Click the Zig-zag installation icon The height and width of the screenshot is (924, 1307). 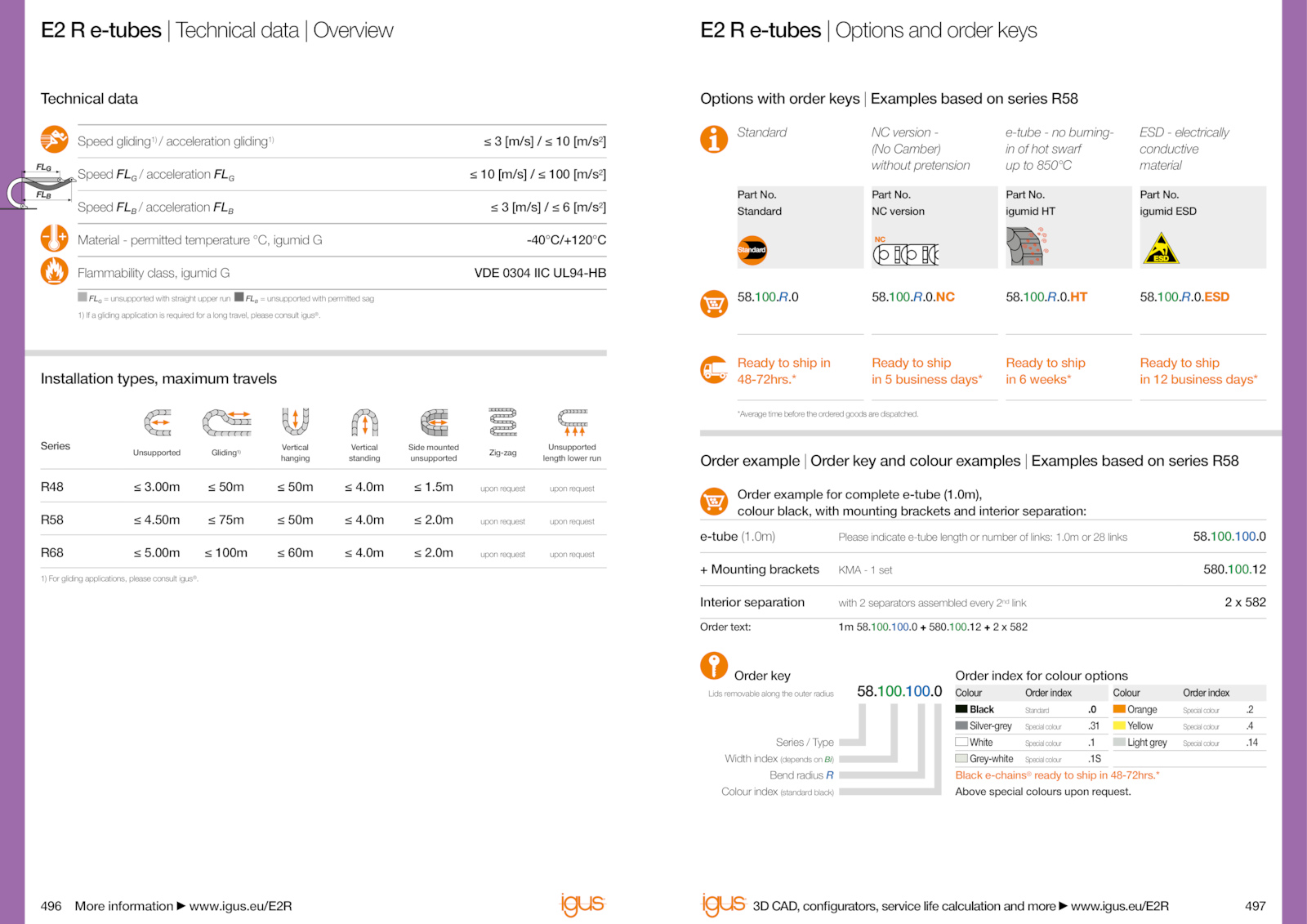coord(503,422)
